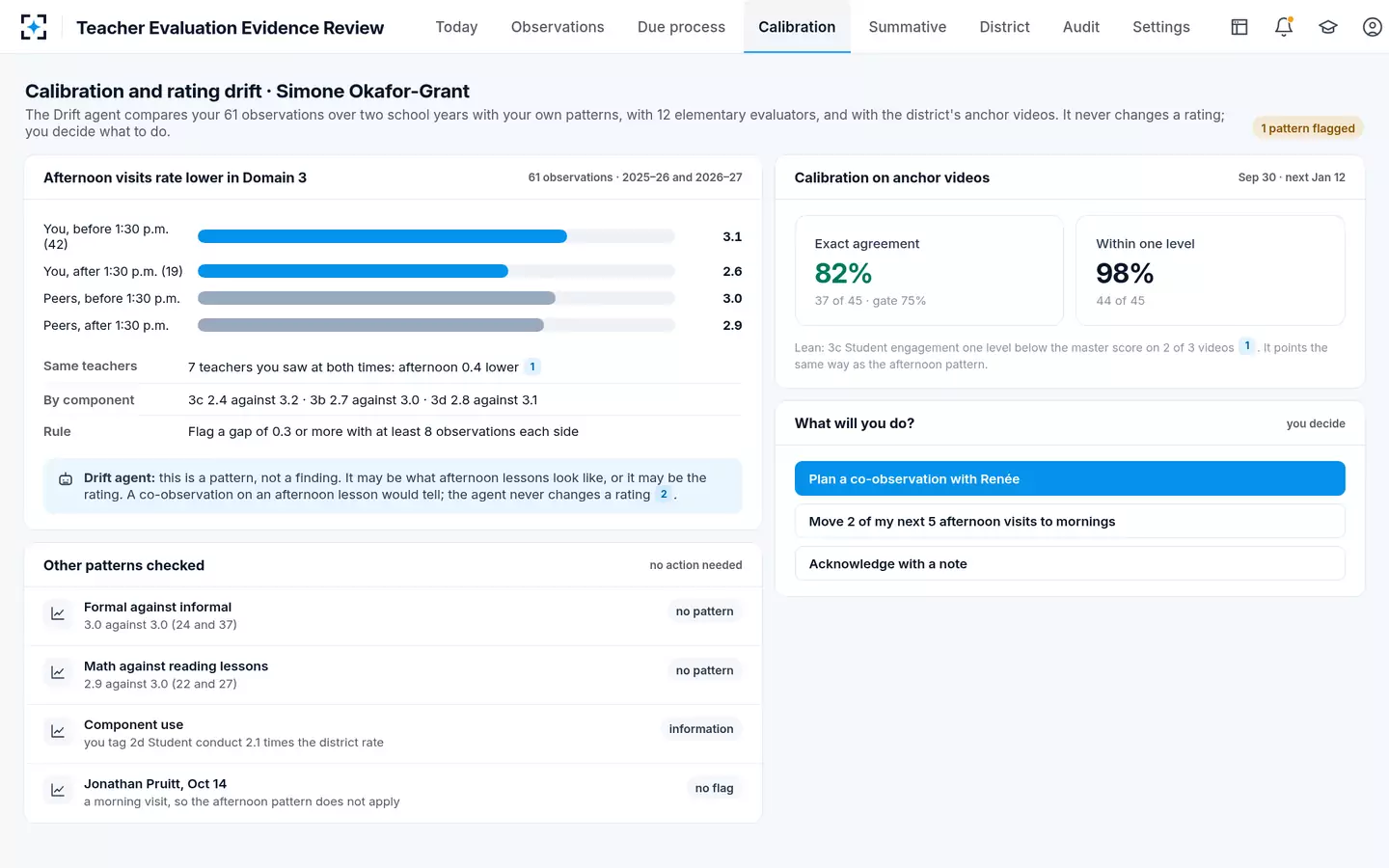
Task: Click the 'no flag' badge for Jonathan Pruitt
Action: tap(714, 788)
